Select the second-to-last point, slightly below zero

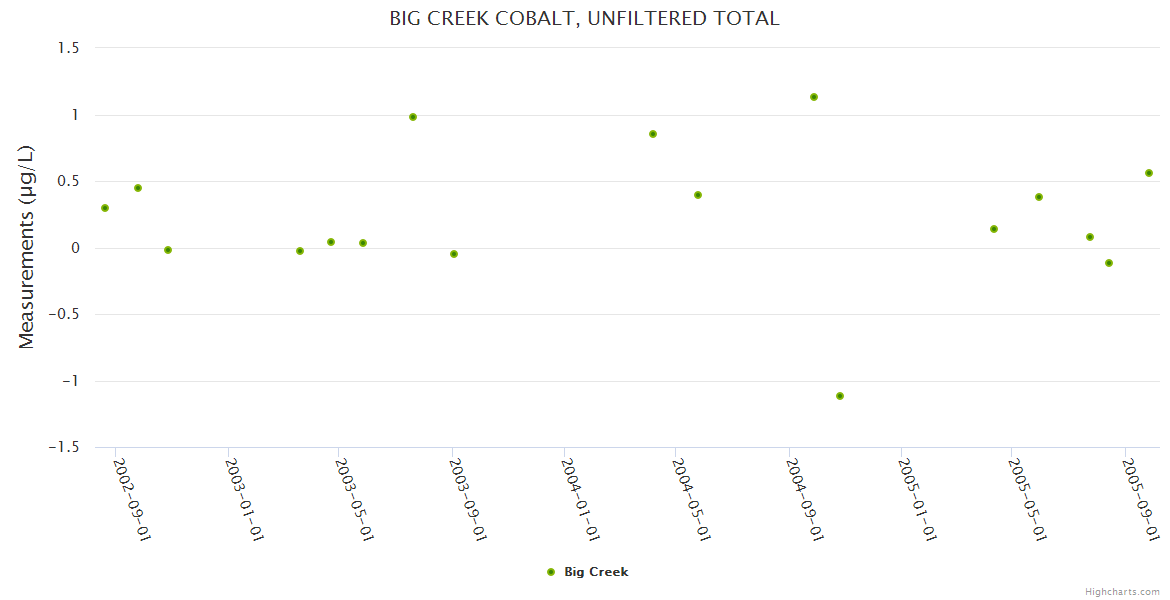[x=1109, y=263]
